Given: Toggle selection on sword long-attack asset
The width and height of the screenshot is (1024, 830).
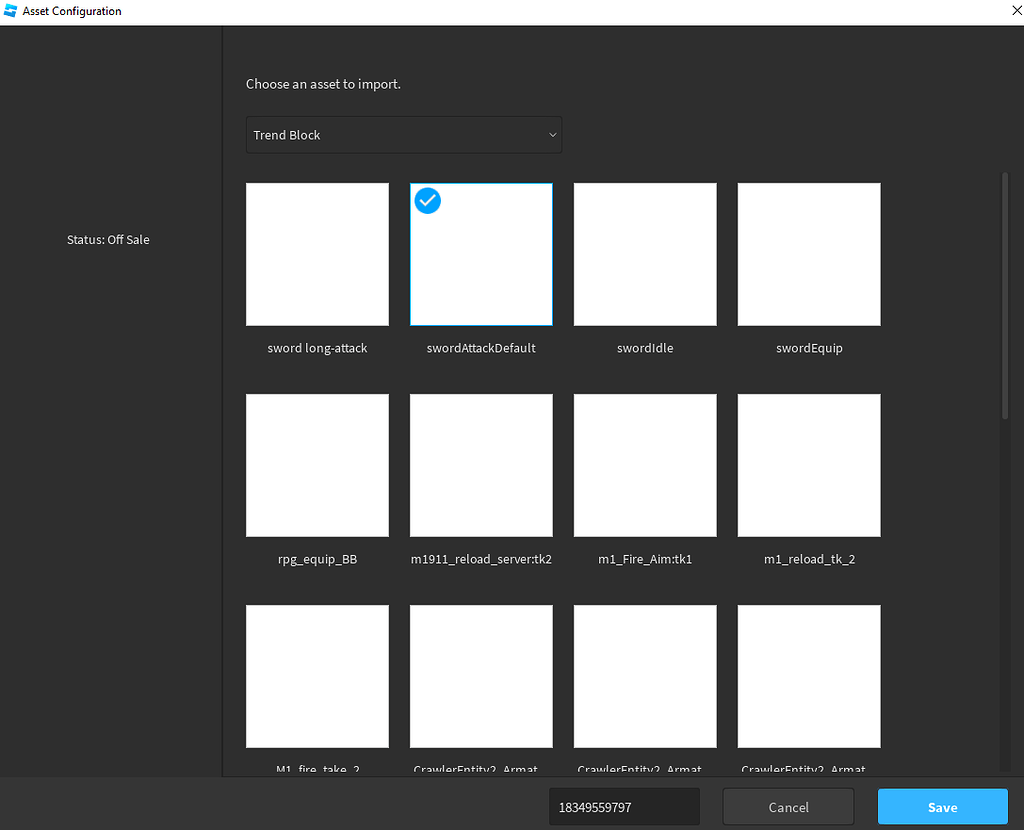Looking at the screenshot, I should tap(317, 254).
